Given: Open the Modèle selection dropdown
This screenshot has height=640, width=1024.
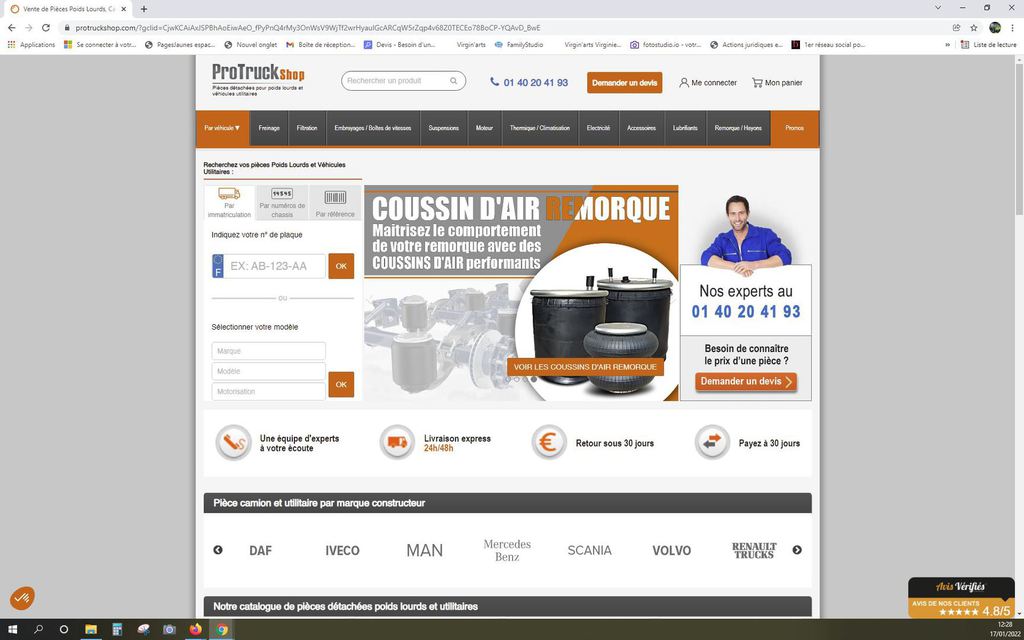Looking at the screenshot, I should coord(268,371).
